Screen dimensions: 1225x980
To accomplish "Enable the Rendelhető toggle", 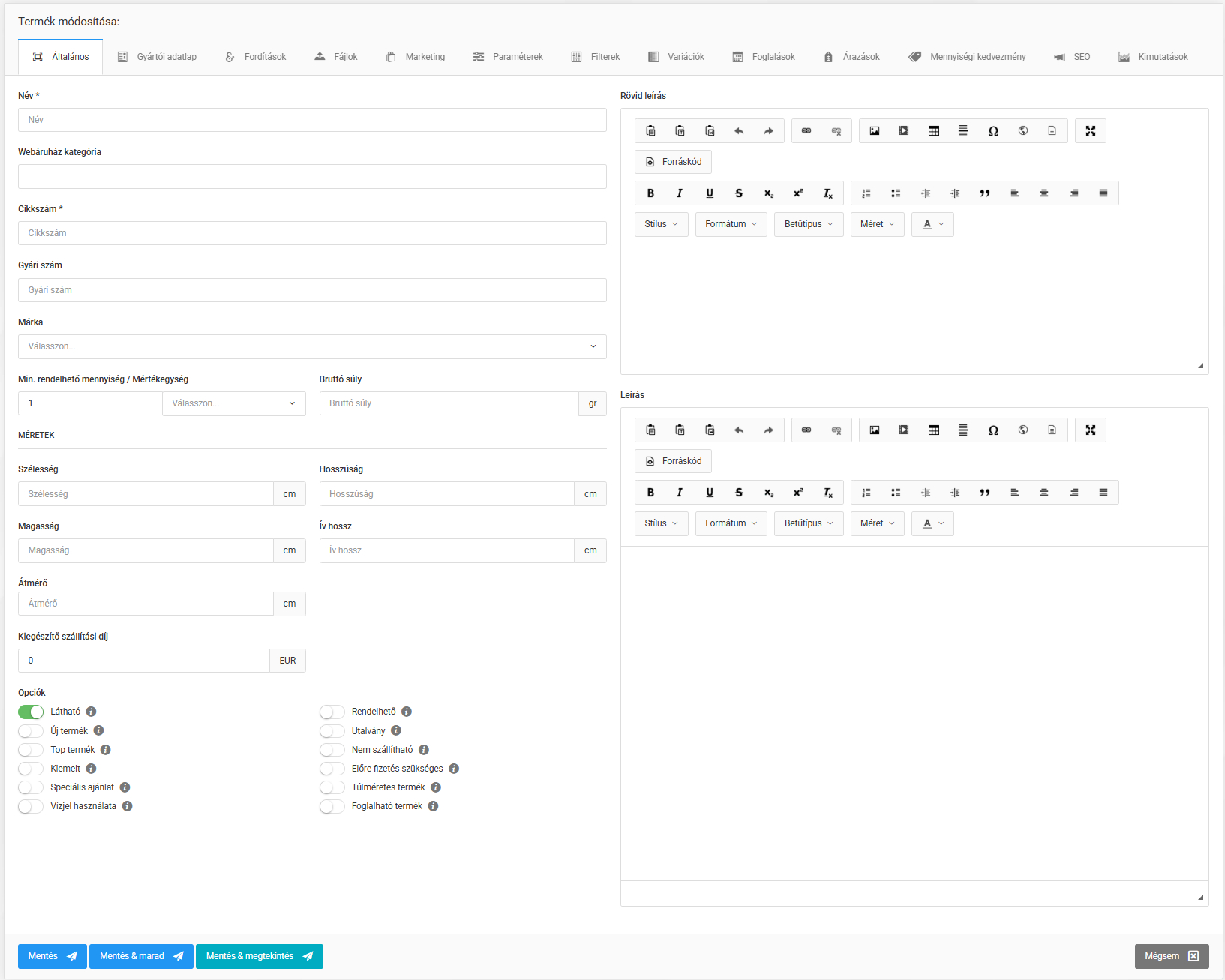I will coord(332,712).
